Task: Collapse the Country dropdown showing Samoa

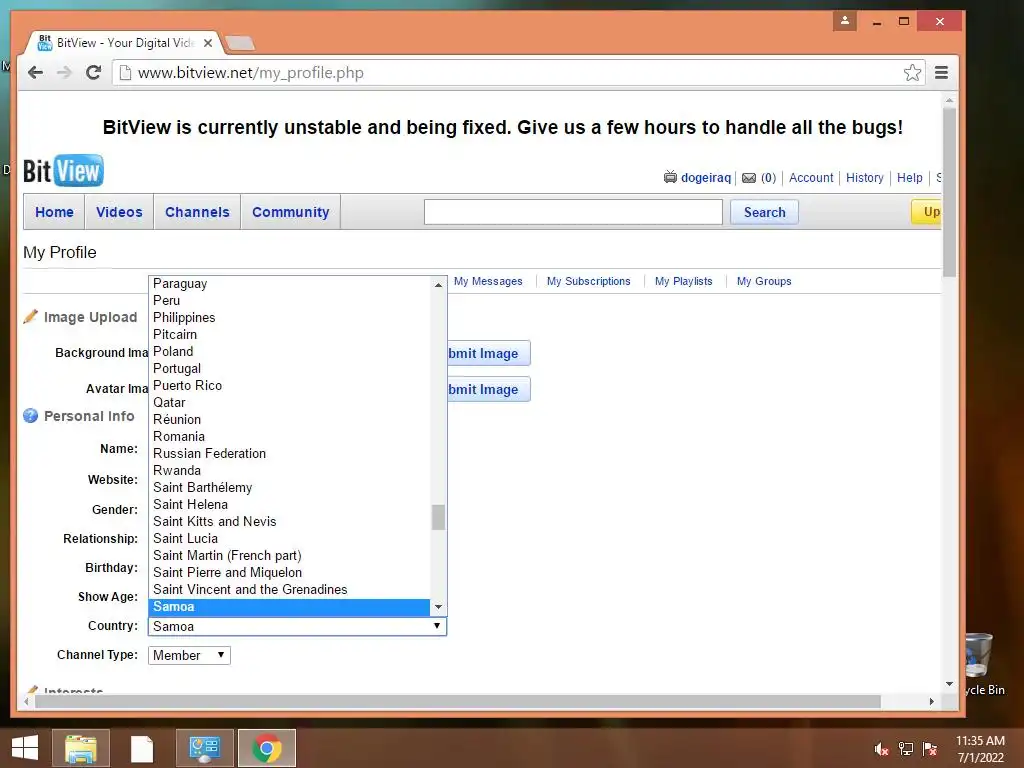Action: click(297, 626)
